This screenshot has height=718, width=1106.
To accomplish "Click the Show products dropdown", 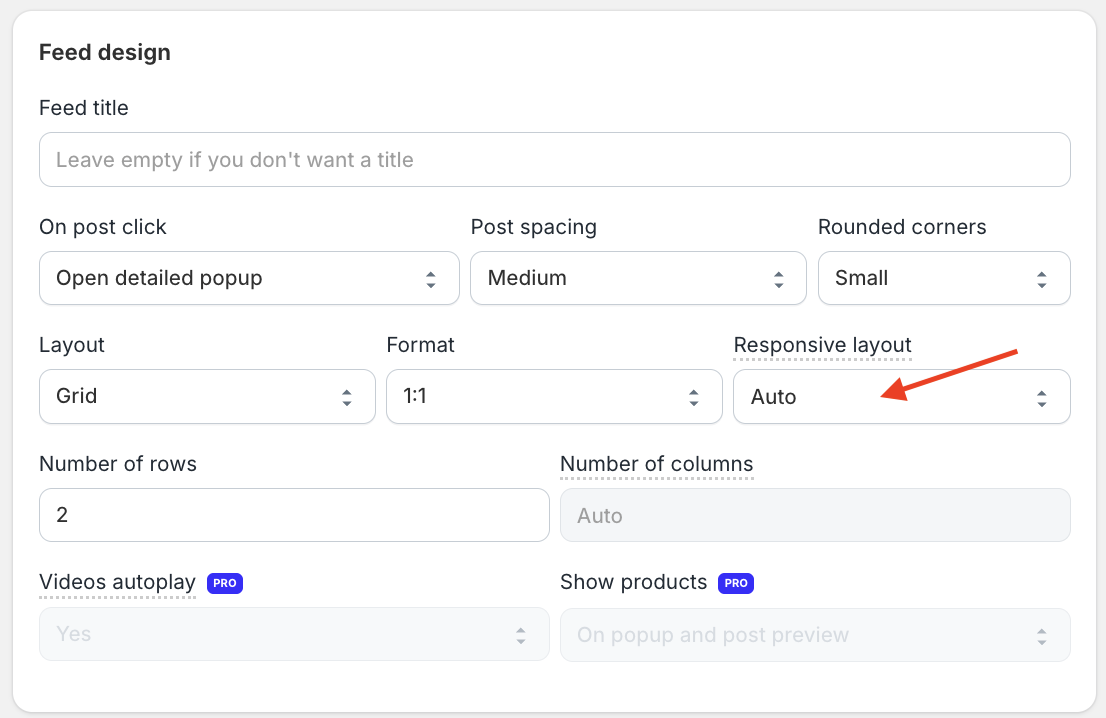I will click(815, 634).
